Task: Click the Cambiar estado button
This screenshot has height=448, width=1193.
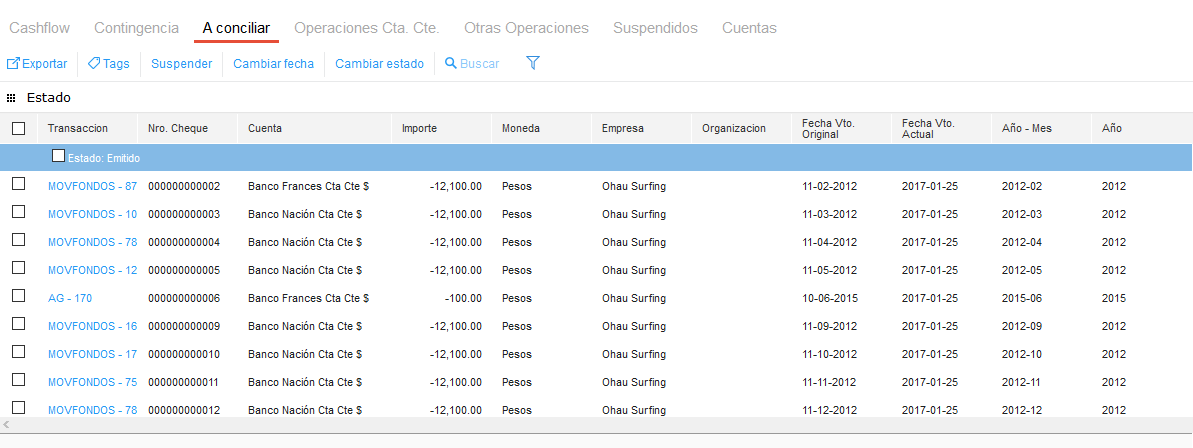Action: (379, 64)
